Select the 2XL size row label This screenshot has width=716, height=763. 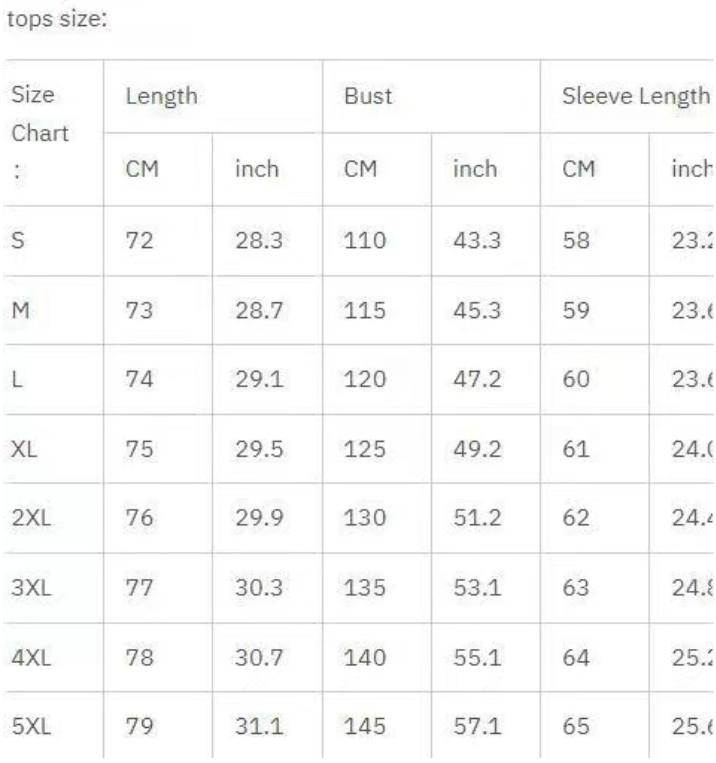pyautogui.click(x=30, y=519)
